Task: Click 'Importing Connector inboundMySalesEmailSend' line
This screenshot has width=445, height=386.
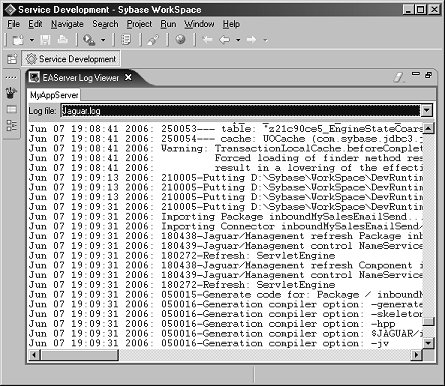Action: (226, 226)
